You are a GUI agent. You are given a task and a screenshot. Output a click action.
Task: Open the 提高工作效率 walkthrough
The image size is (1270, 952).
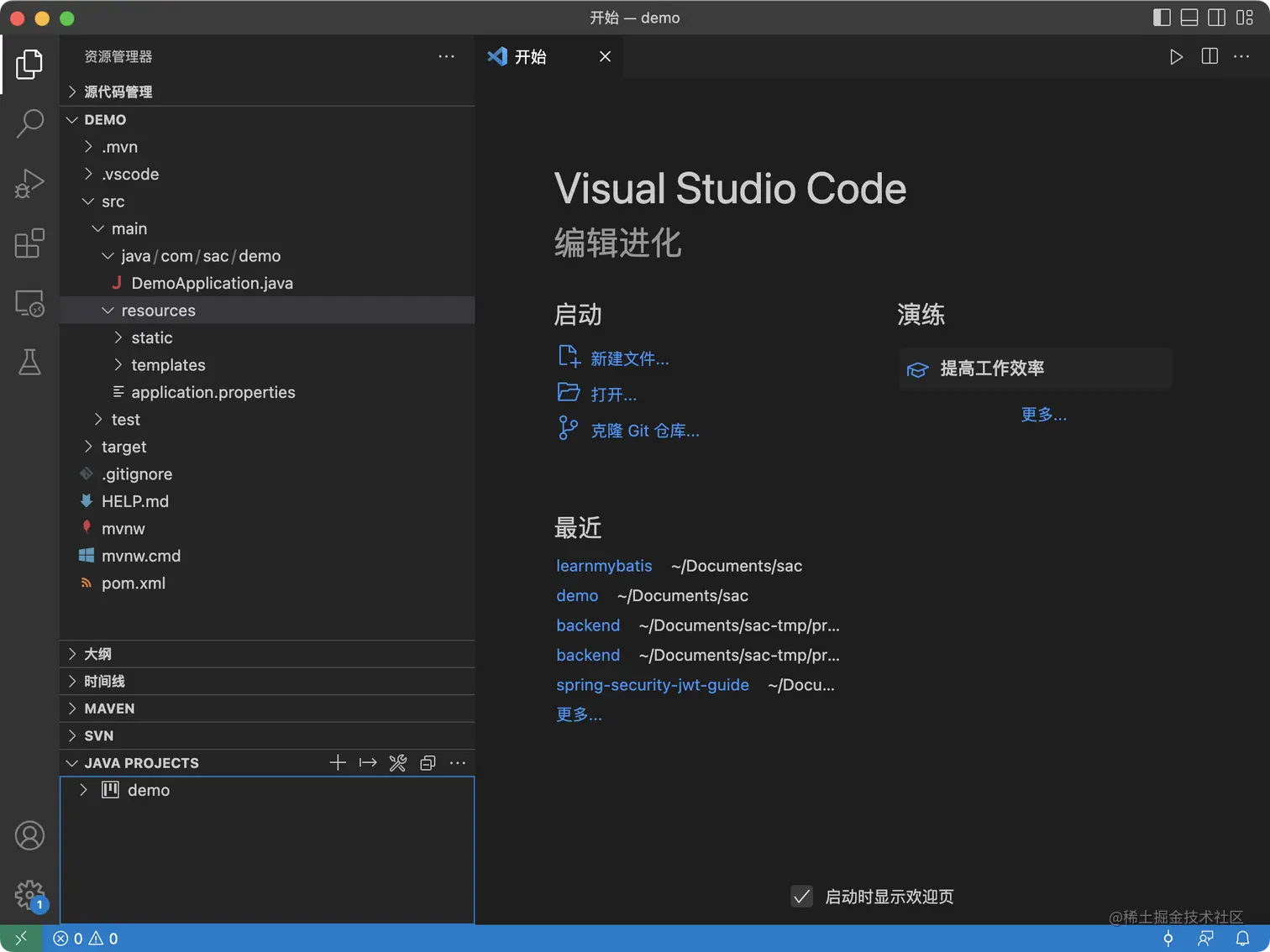(1035, 369)
